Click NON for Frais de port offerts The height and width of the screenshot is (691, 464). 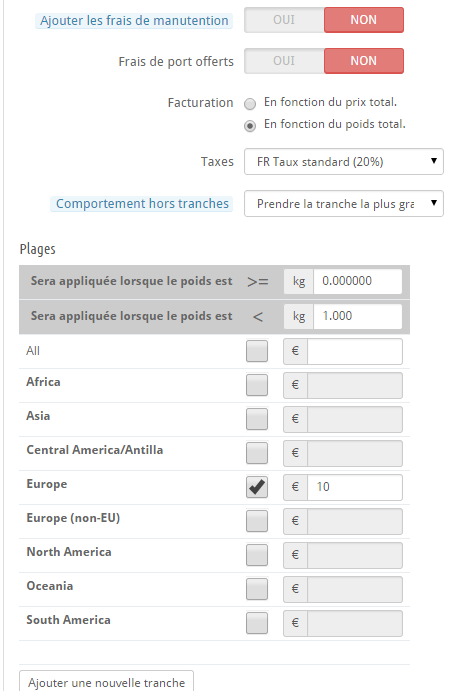tap(364, 61)
